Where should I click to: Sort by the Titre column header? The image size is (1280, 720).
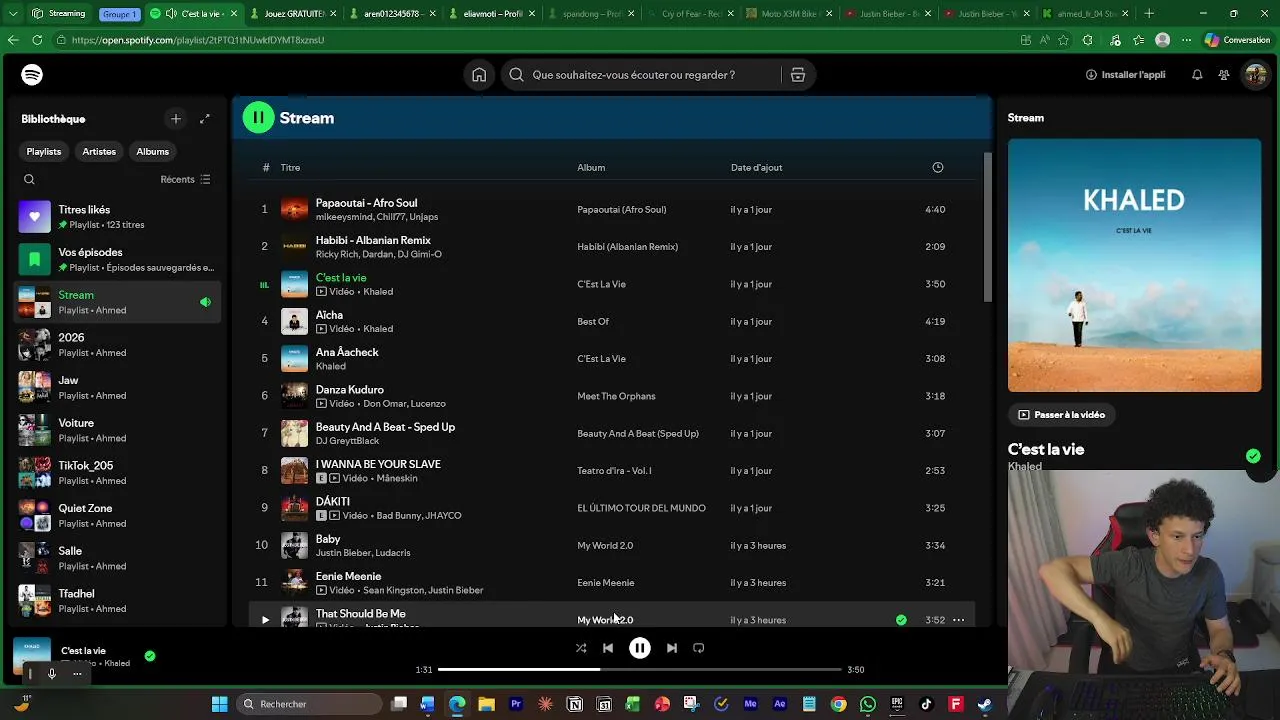pos(290,168)
